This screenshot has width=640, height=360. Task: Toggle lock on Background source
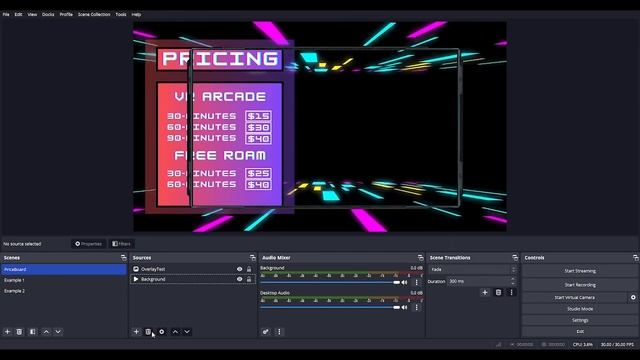249,279
